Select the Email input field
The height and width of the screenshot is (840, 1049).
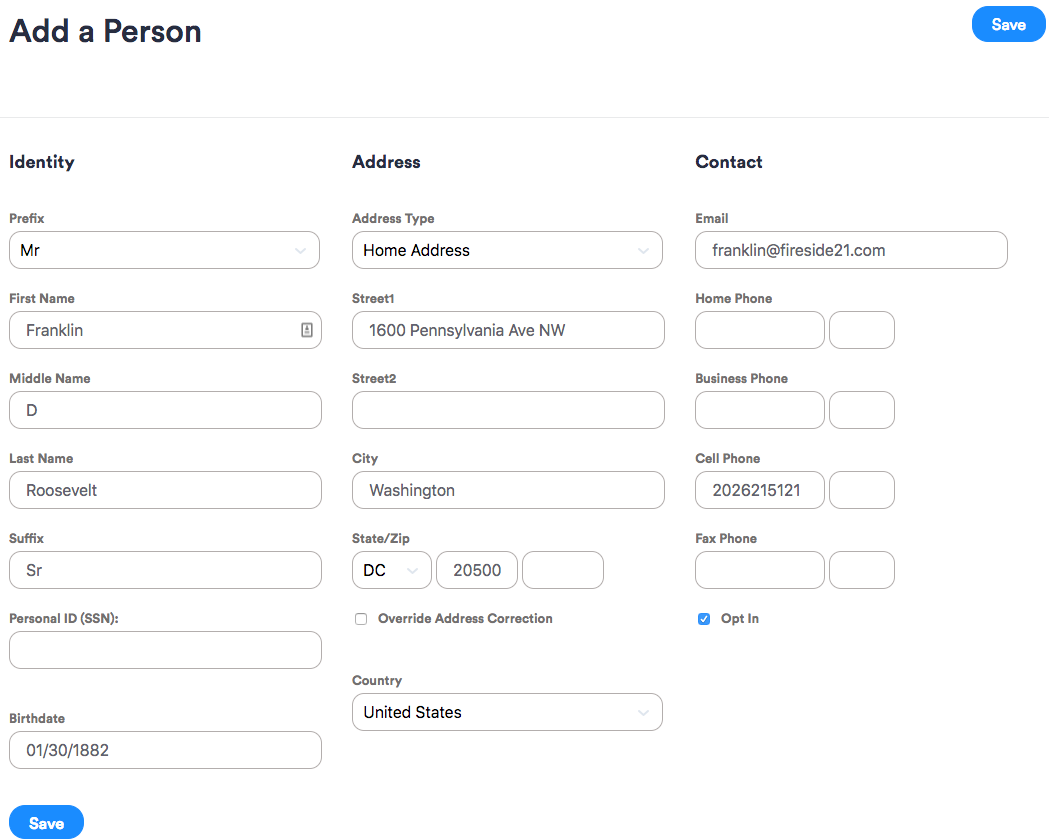point(851,250)
